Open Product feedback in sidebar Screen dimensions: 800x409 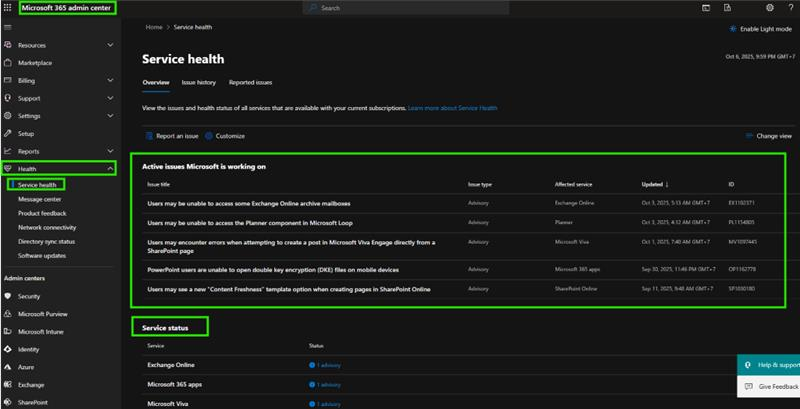point(42,213)
